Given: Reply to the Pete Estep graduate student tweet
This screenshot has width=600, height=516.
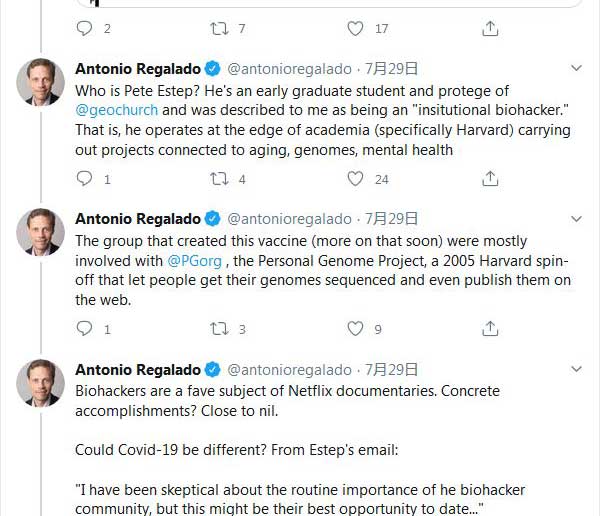Looking at the screenshot, I should pos(85,179).
